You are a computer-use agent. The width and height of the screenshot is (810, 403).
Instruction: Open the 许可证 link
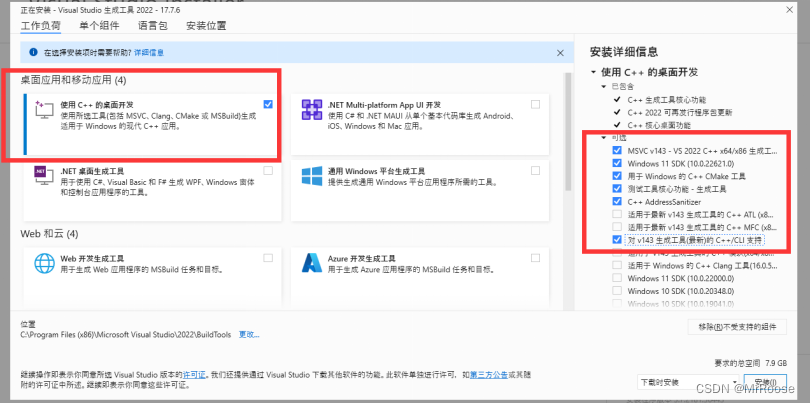195,374
